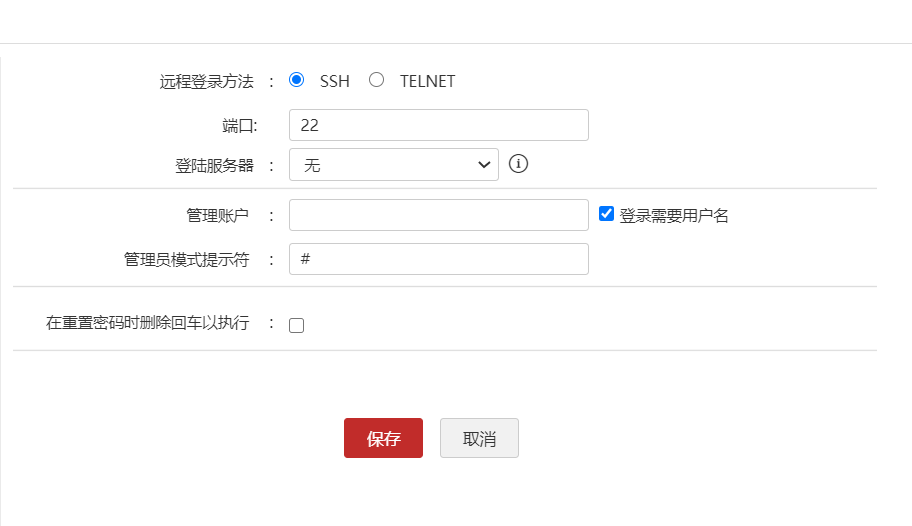Focus the 管理员模式提示符 field with #
The image size is (912, 526).
click(x=438, y=259)
